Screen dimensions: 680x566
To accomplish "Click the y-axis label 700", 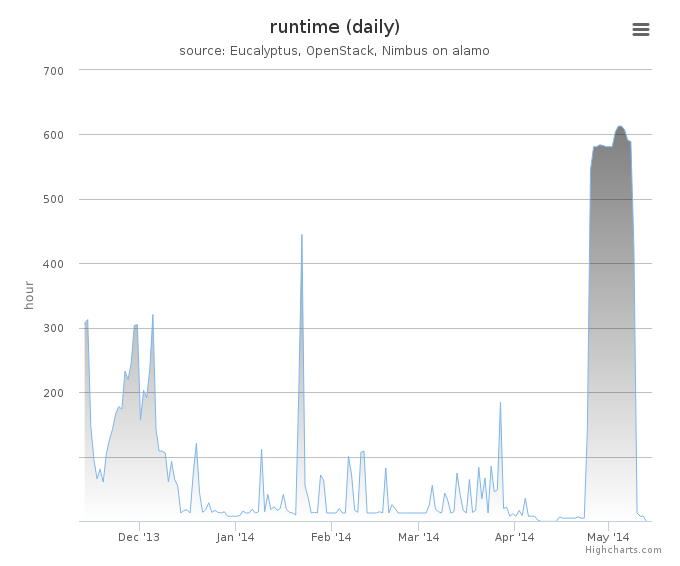I will (x=53, y=71).
